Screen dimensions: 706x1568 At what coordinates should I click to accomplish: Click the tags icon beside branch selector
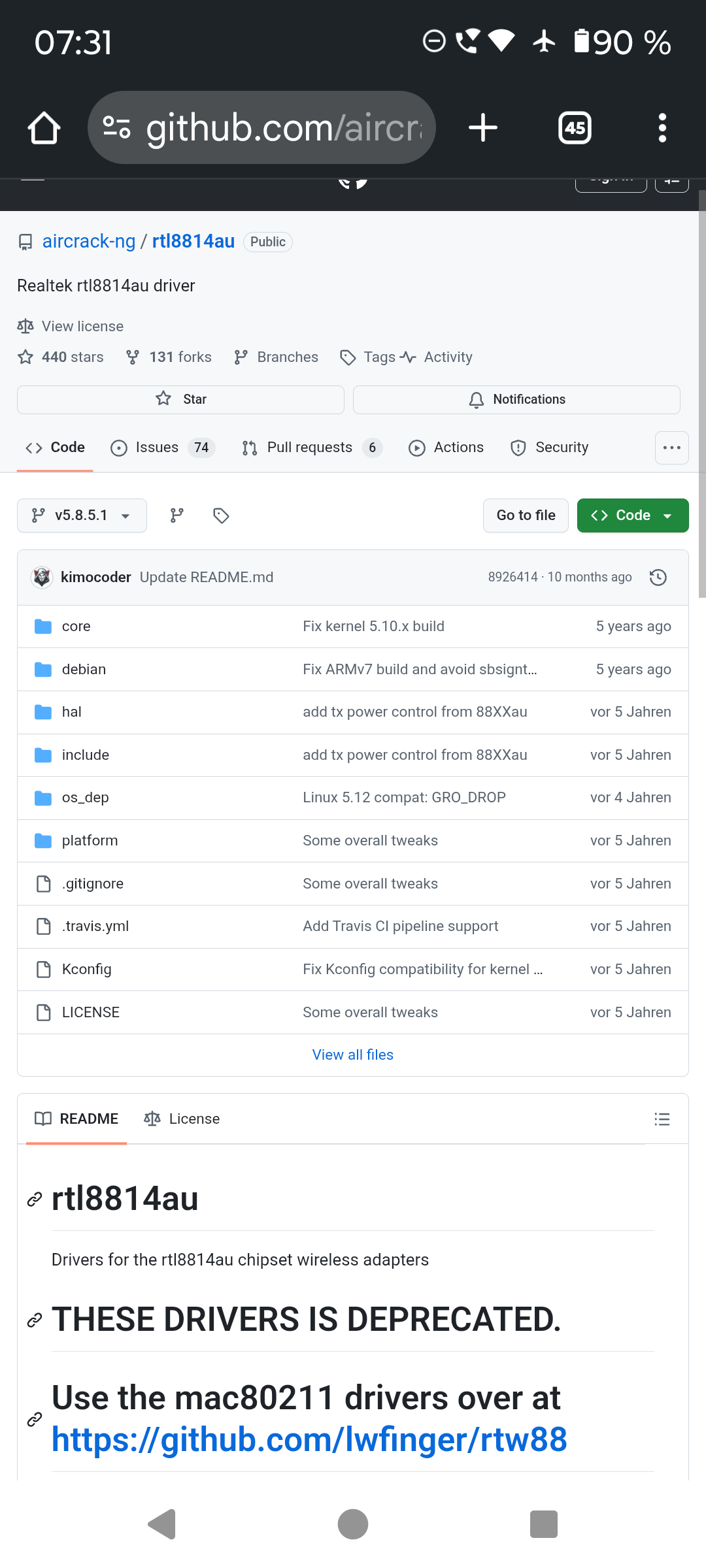221,515
